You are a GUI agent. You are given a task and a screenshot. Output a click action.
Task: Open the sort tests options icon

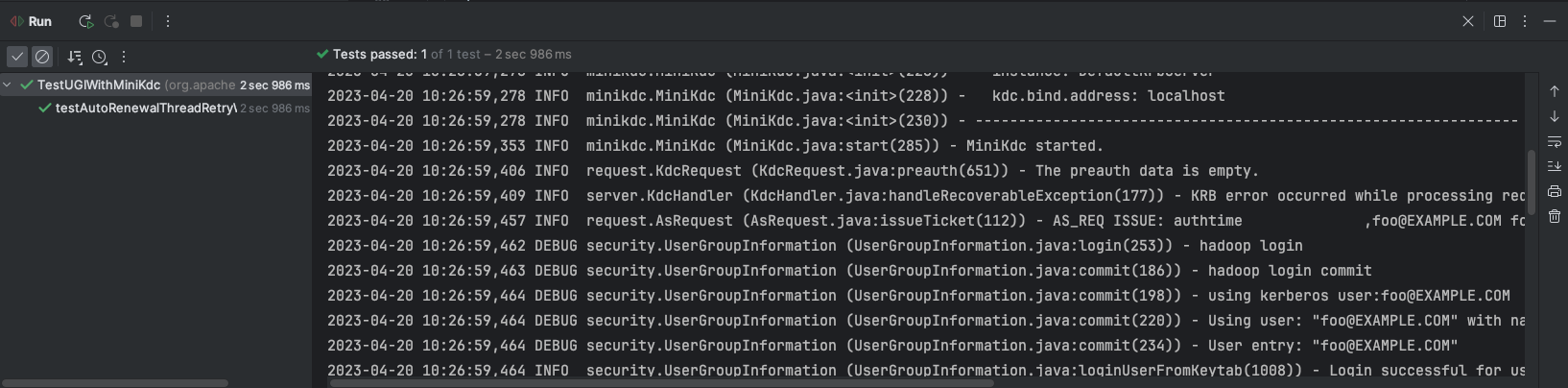[75, 57]
